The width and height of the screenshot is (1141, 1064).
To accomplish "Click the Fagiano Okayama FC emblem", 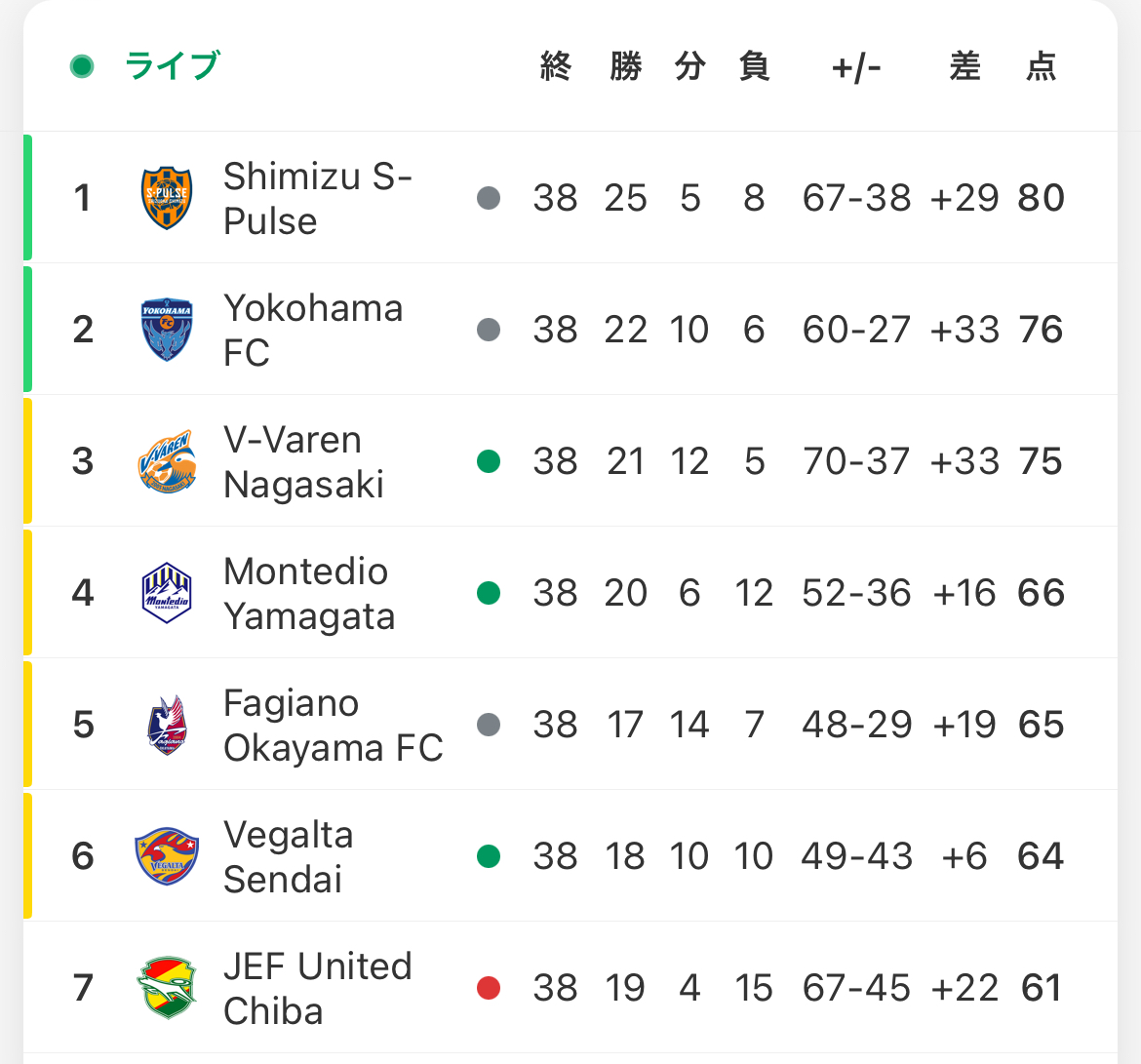I will point(168,725).
